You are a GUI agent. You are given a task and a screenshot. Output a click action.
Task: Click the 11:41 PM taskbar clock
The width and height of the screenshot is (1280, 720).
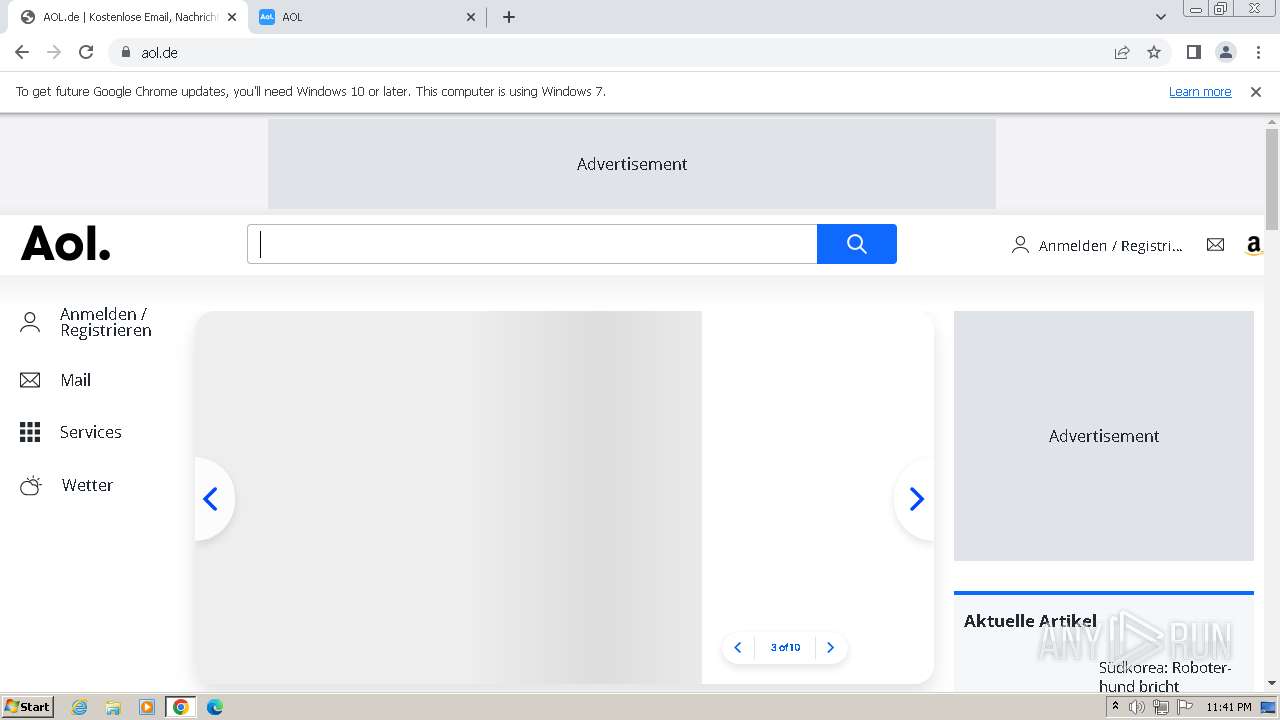1228,707
